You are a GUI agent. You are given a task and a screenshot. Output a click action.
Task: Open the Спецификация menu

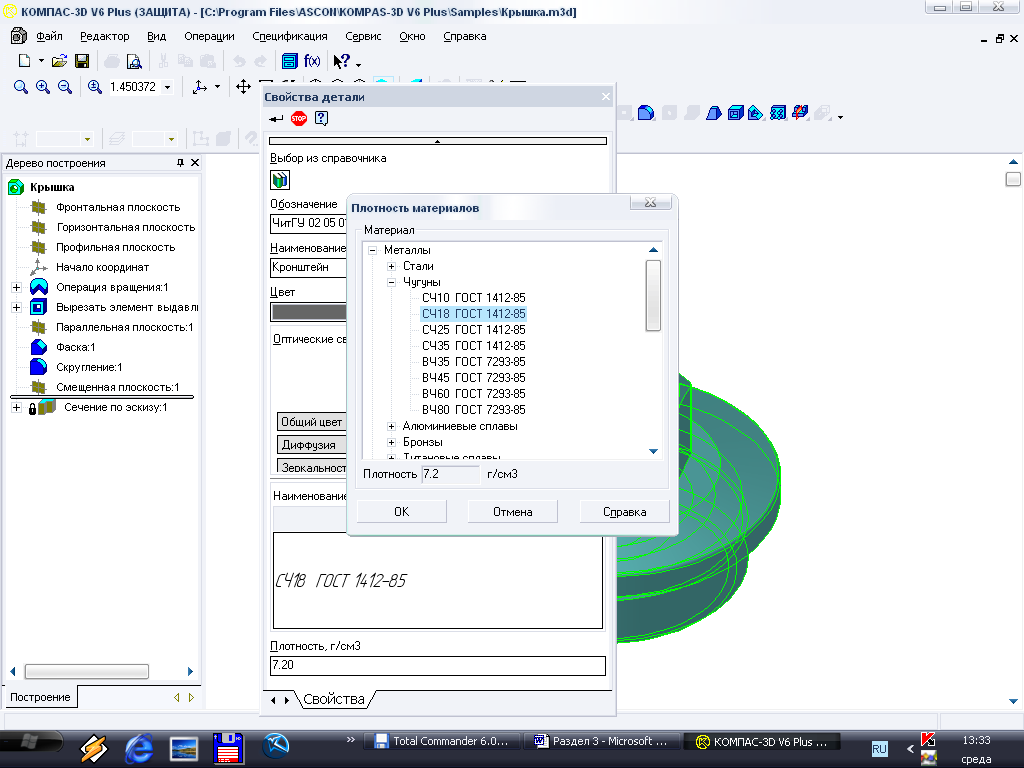[x=290, y=37]
